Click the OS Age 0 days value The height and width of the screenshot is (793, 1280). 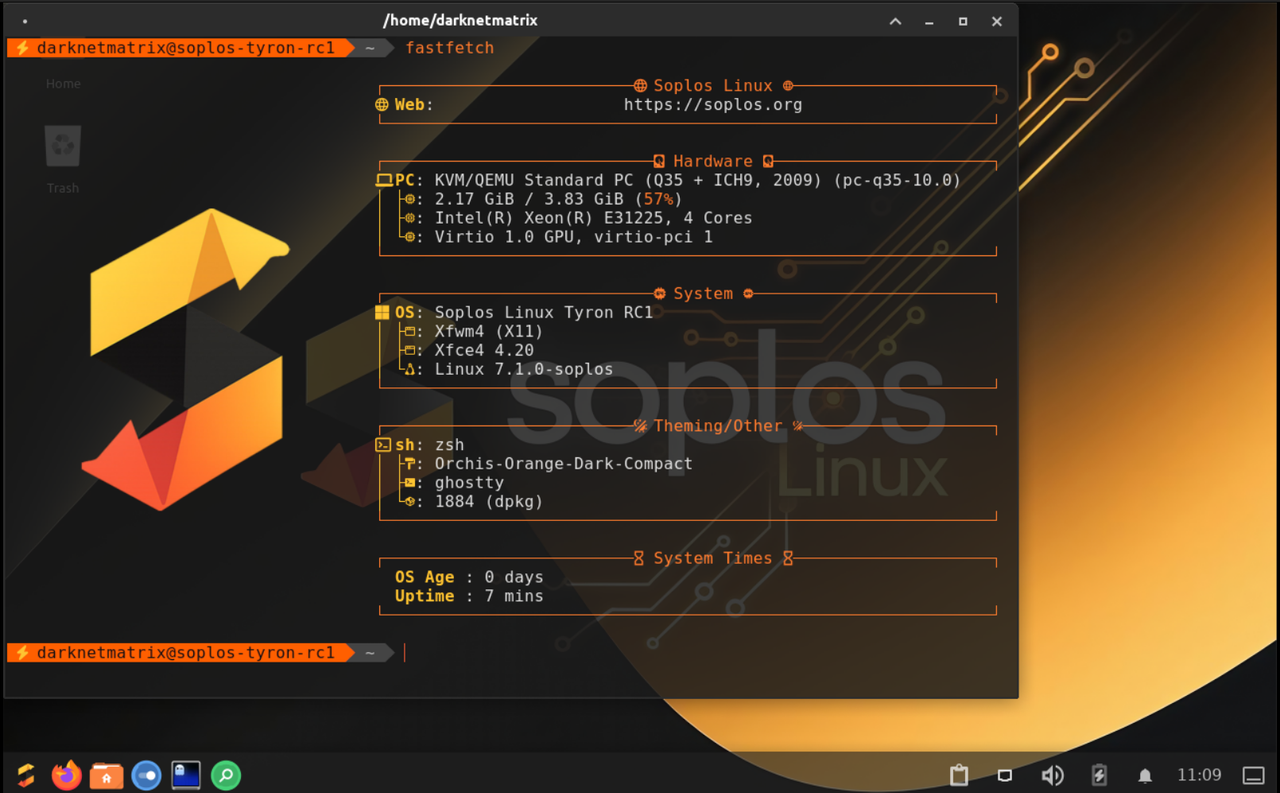[x=514, y=577]
